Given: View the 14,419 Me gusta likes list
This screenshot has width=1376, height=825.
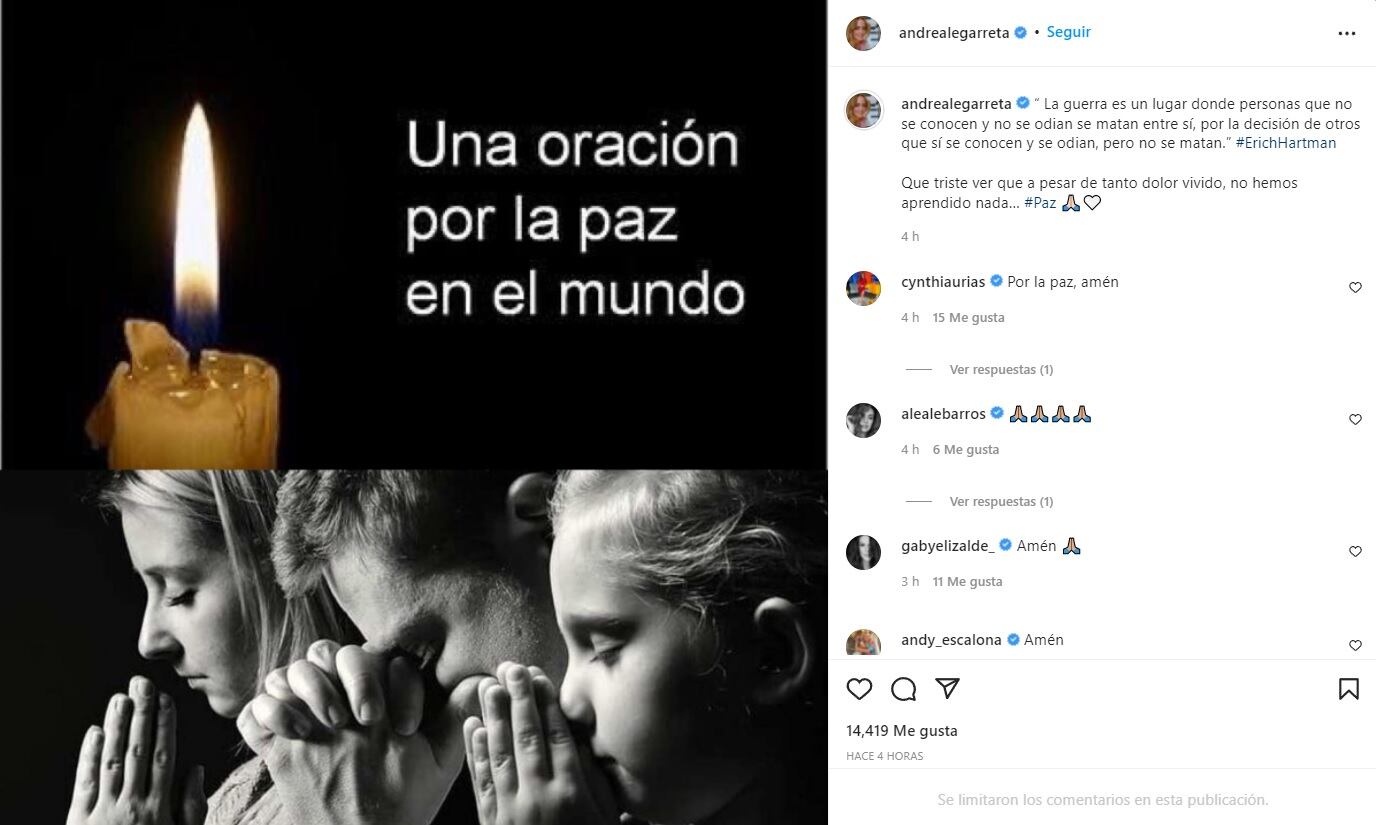Looking at the screenshot, I should point(902,731).
